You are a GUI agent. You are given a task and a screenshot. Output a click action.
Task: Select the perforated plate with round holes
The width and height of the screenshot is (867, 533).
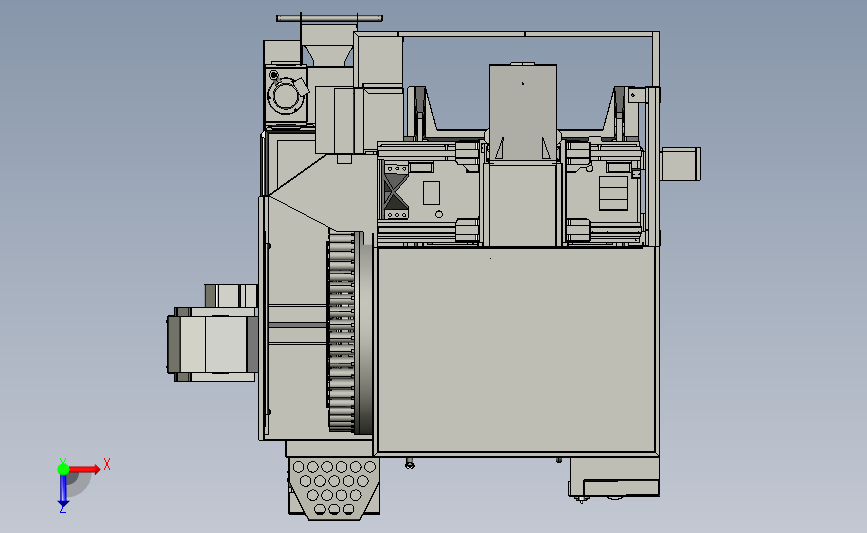[x=333, y=488]
